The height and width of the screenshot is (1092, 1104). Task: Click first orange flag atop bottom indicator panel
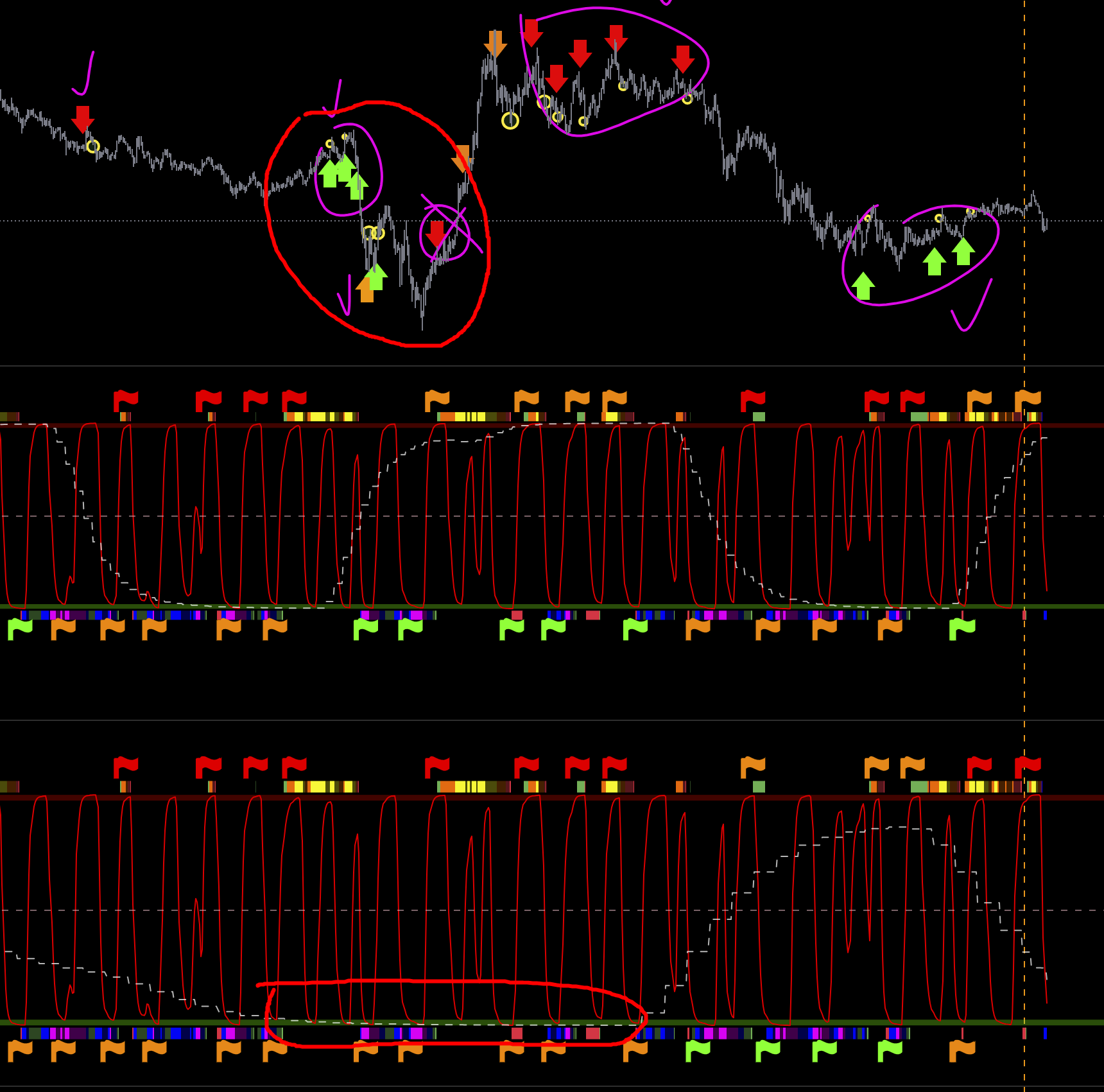pos(753,767)
